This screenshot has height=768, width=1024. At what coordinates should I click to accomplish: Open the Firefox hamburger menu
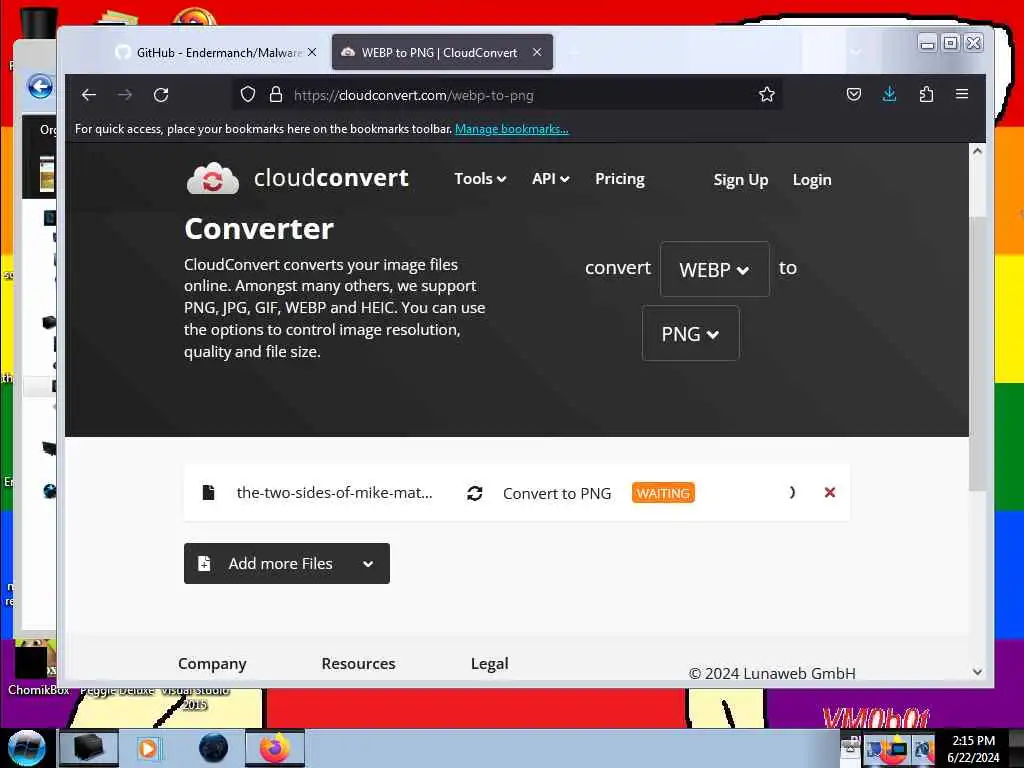962,94
